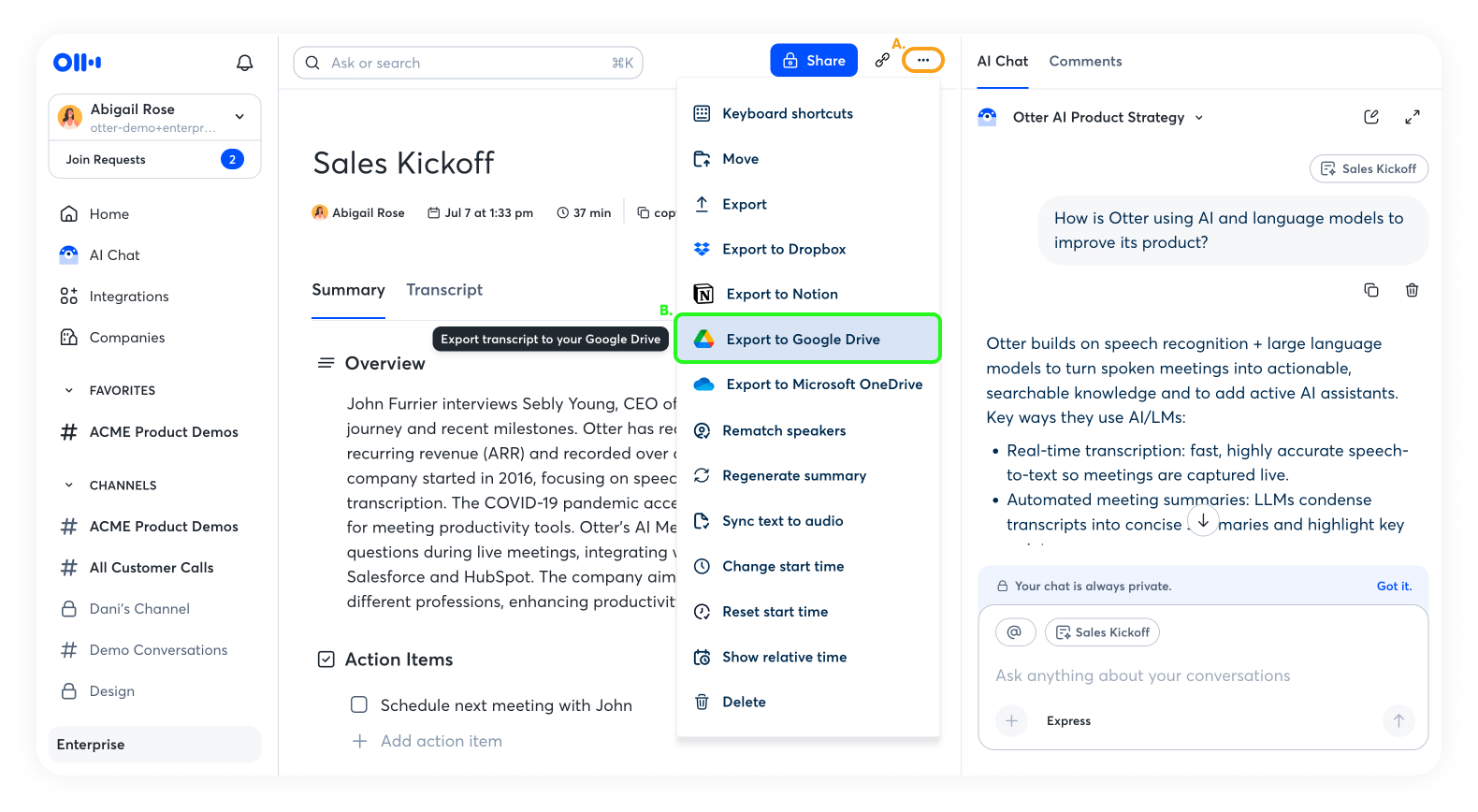This screenshot has width=1478, height=812.
Task: Select Rematch speakers
Action: click(x=808, y=430)
